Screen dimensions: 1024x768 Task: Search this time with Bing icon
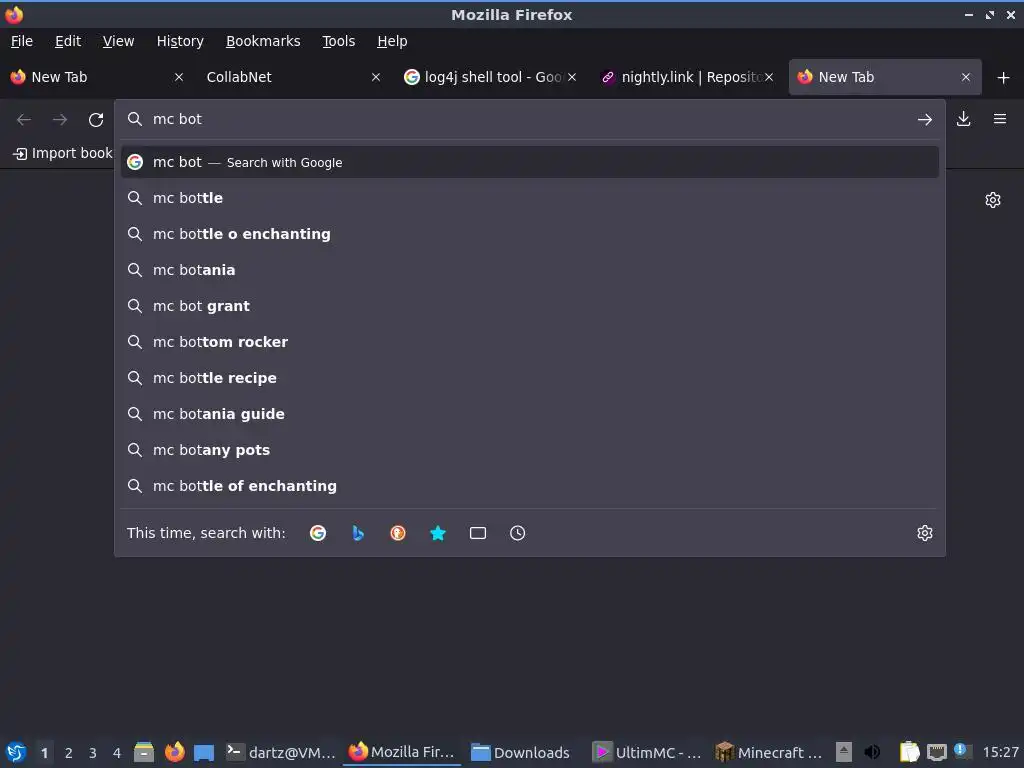pyautogui.click(x=358, y=533)
